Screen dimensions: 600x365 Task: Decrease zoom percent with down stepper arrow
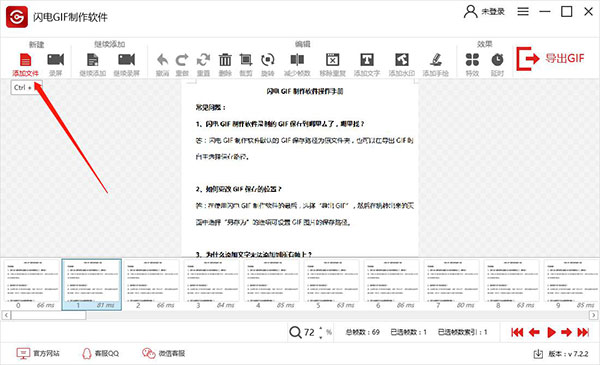(x=321, y=337)
